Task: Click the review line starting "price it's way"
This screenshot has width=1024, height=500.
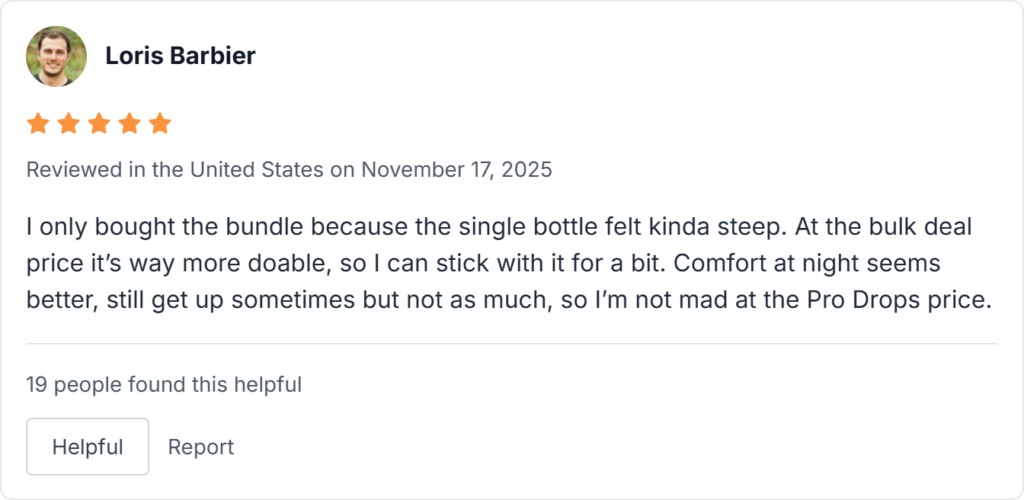Action: 500,264
